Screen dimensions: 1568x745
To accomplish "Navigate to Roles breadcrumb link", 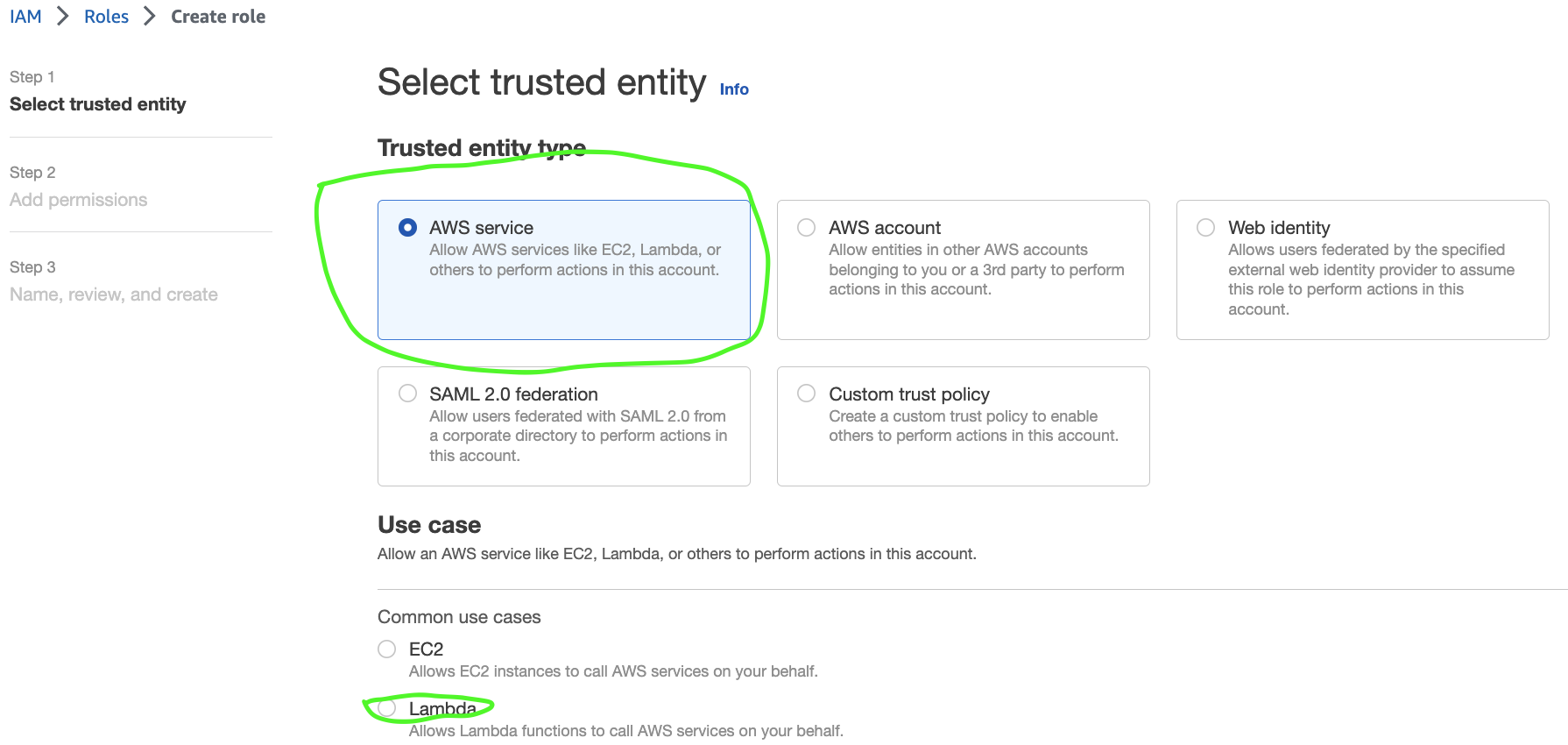I will (106, 17).
